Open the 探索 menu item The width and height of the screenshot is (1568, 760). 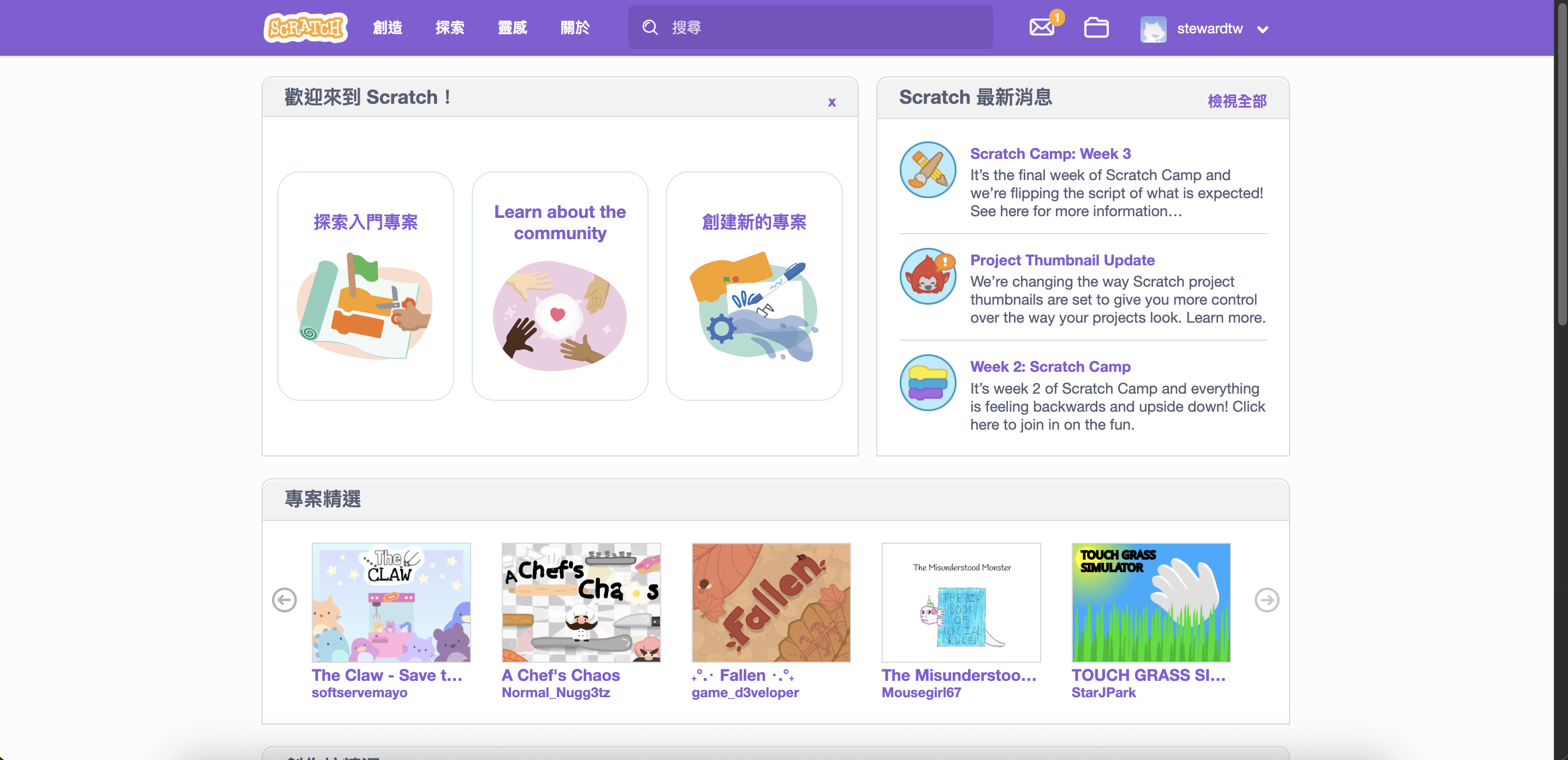tap(450, 27)
